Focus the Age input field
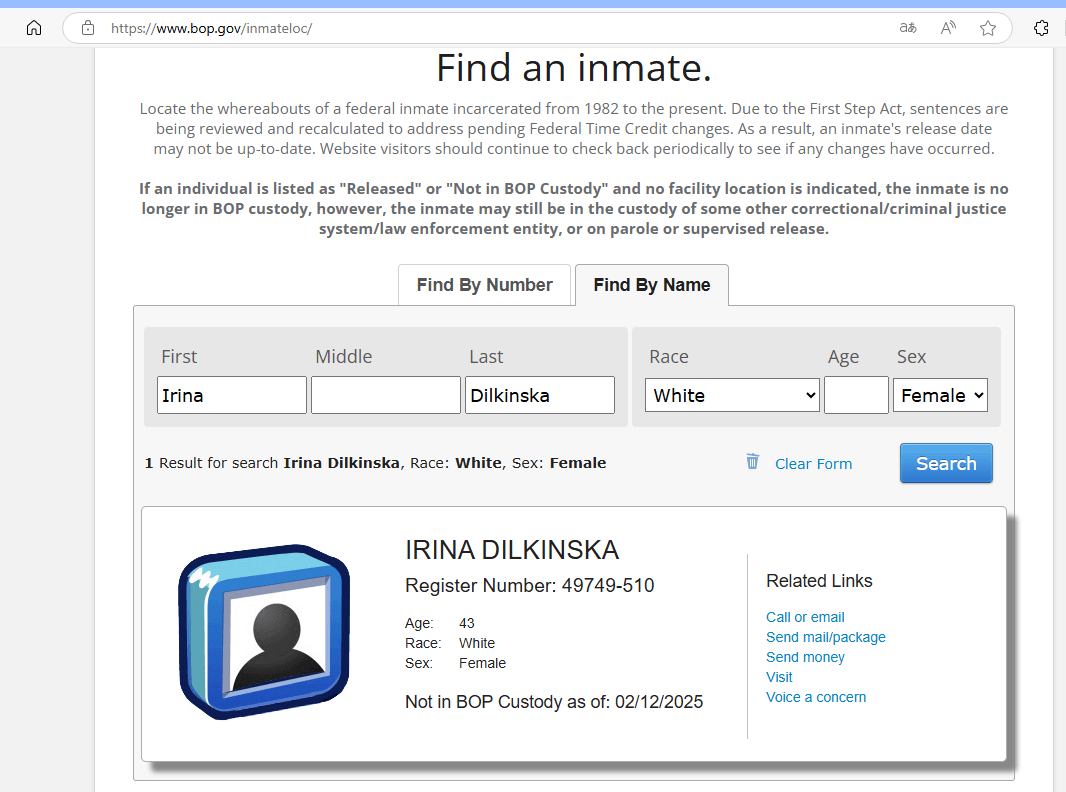Viewport: 1066px width, 792px height. coord(856,395)
